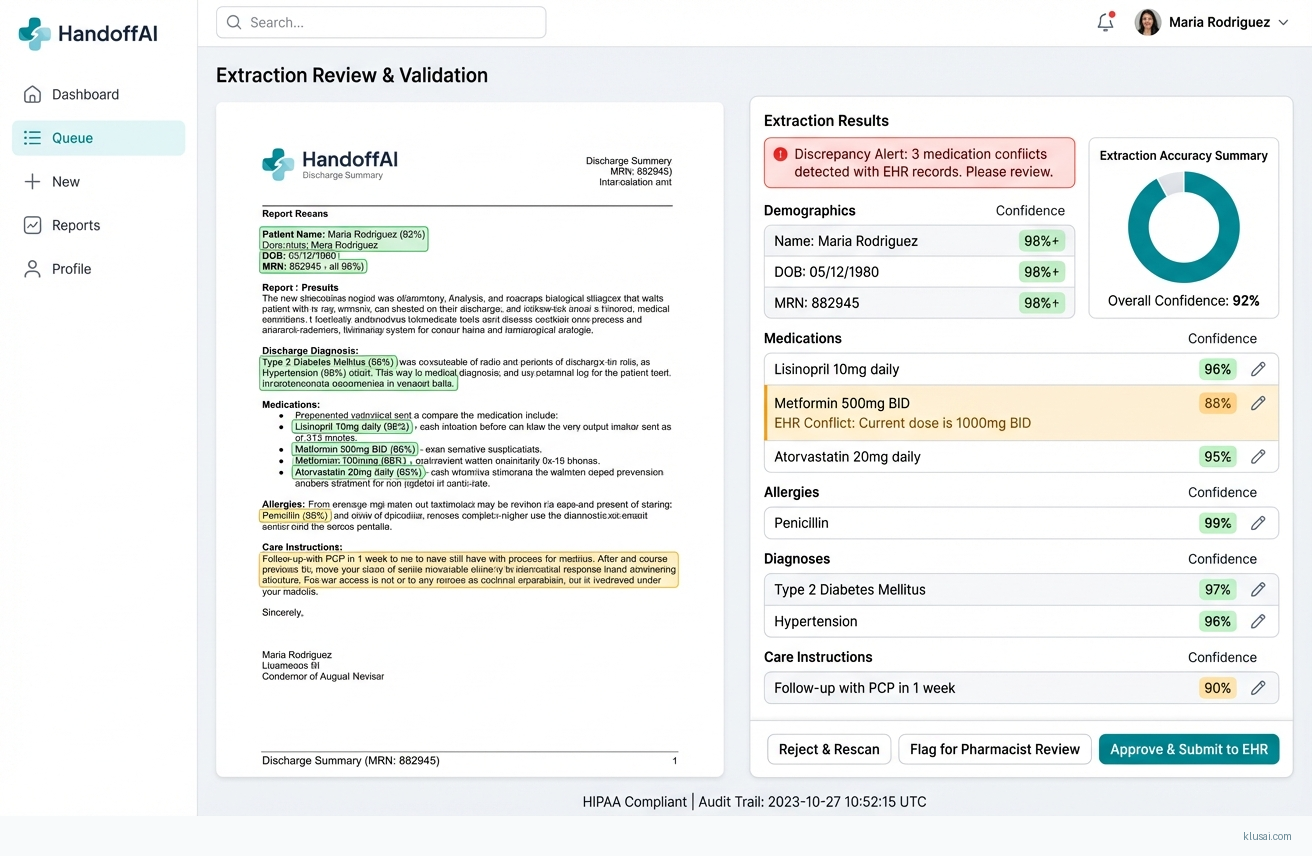Click the New item in sidebar
Viewport: 1312px width, 856px height.
pos(66,182)
